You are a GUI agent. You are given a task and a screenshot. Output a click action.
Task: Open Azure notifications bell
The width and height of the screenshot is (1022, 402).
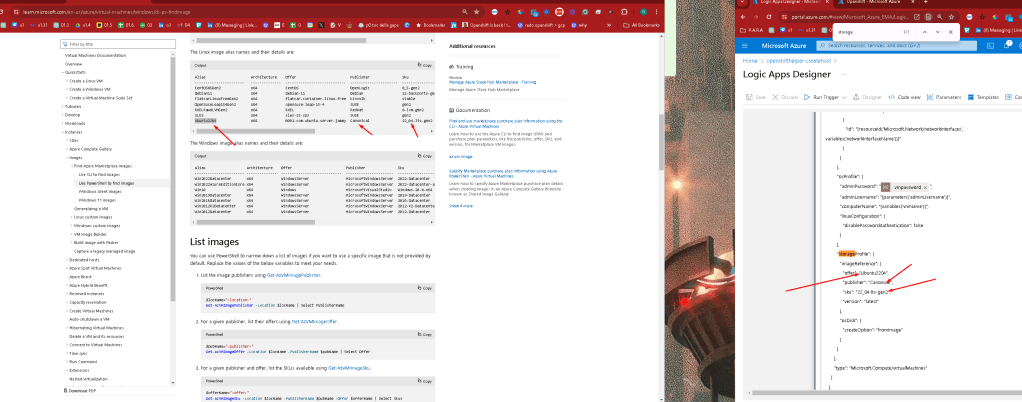tap(1008, 46)
